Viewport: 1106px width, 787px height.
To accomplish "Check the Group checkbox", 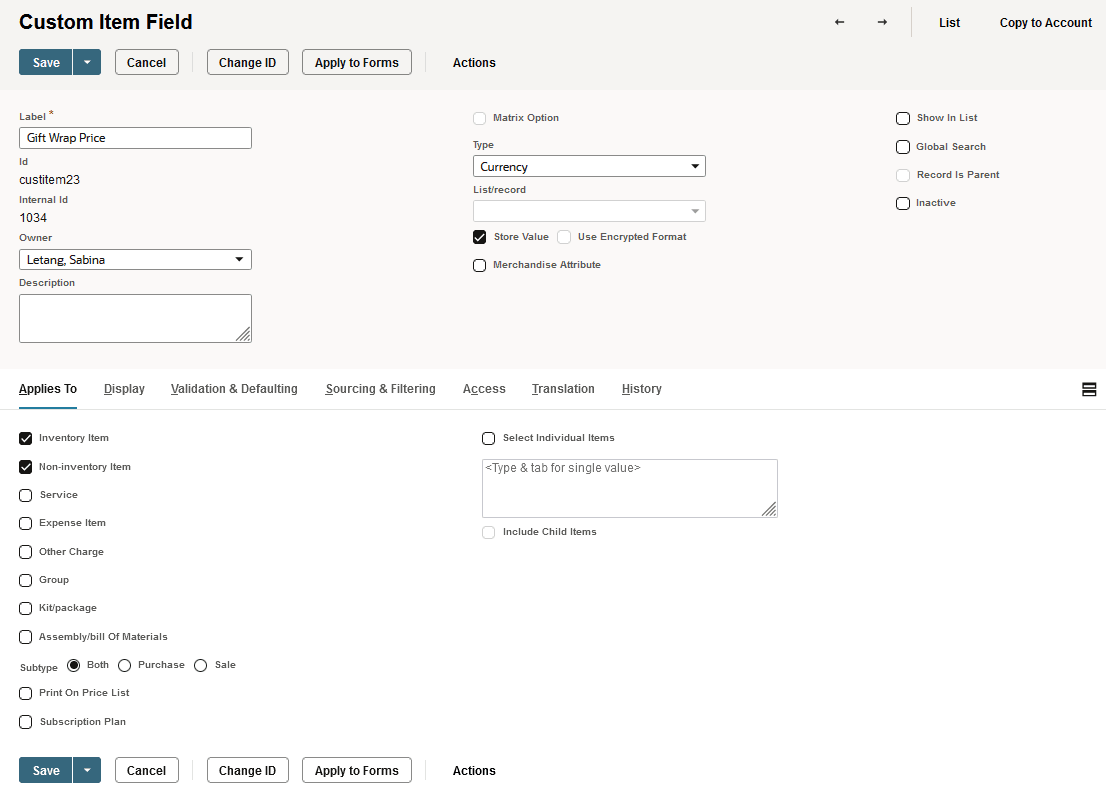I will [x=25, y=580].
